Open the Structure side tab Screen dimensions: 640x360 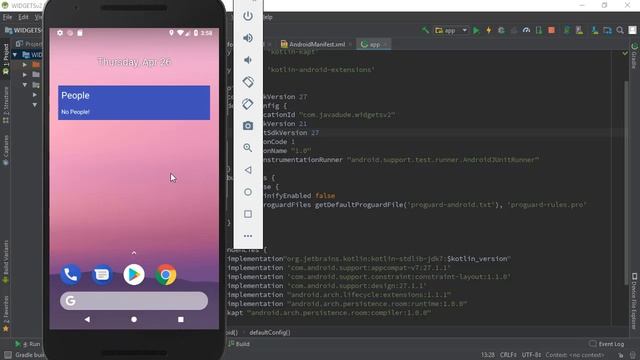pos(6,104)
